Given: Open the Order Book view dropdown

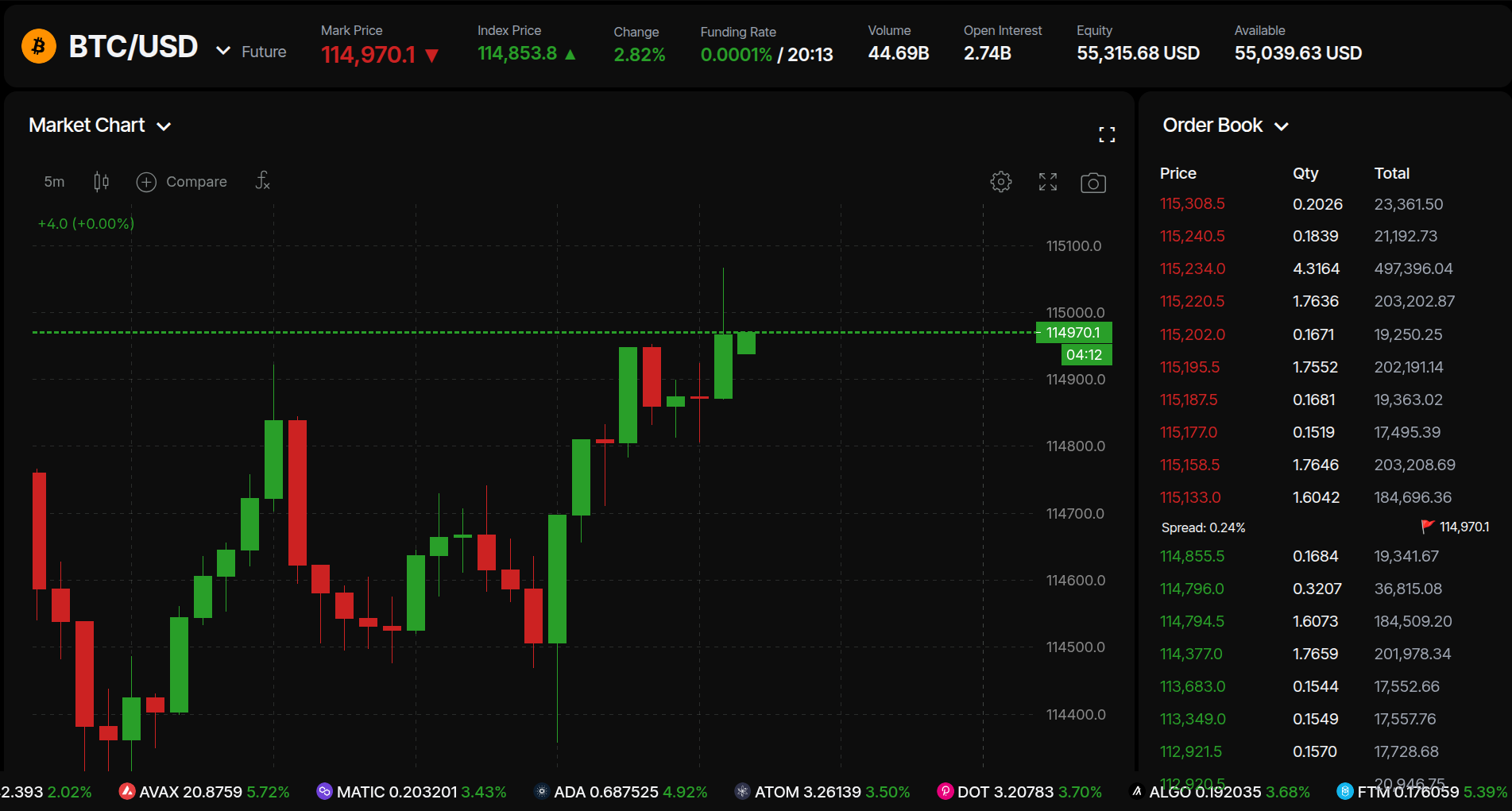Looking at the screenshot, I should point(1282,126).
